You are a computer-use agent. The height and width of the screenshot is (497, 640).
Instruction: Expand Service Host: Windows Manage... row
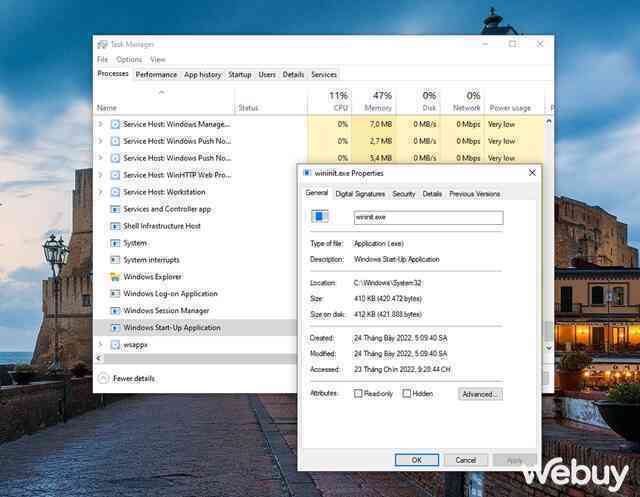(x=100, y=124)
